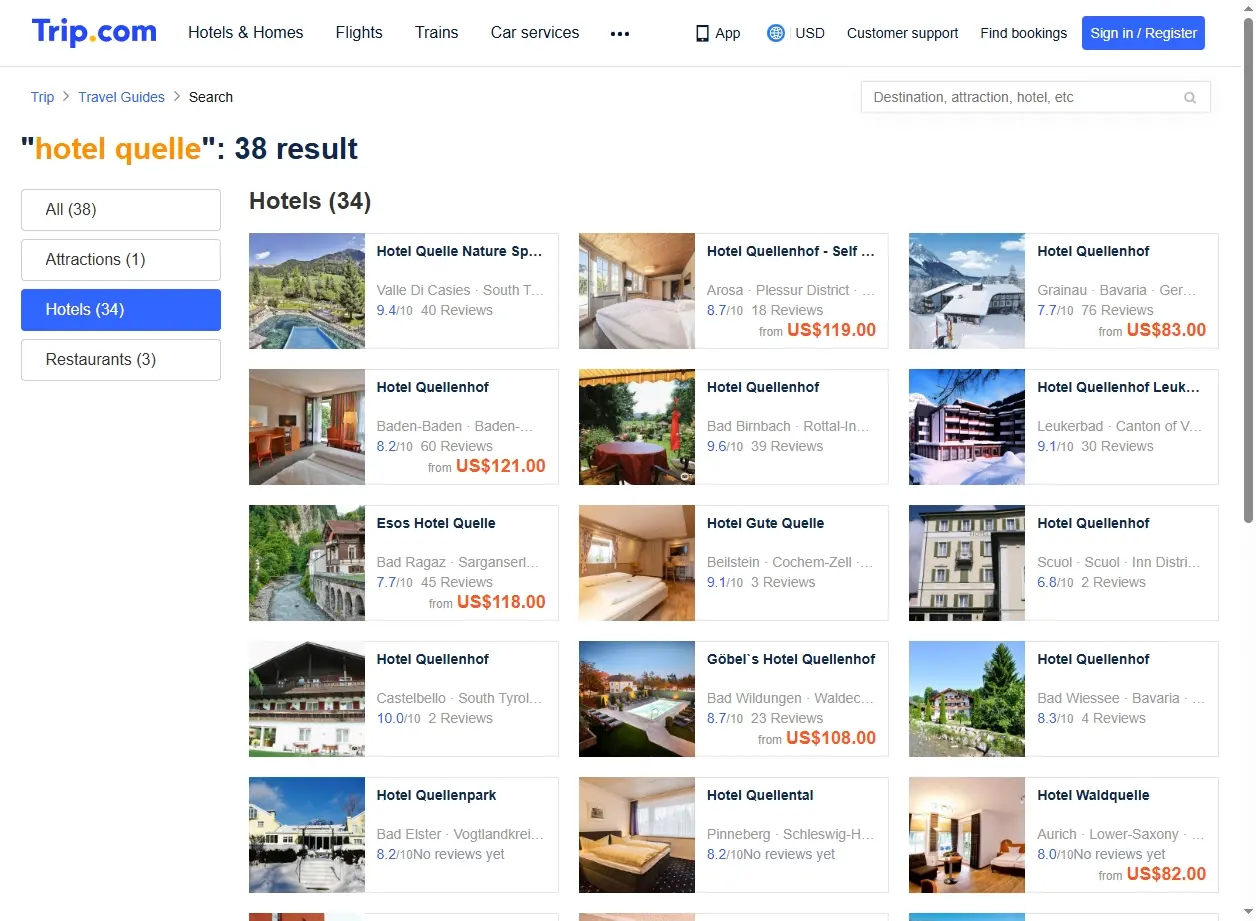
Task: Click the 76 Reviews text
Action: [x=1118, y=311]
